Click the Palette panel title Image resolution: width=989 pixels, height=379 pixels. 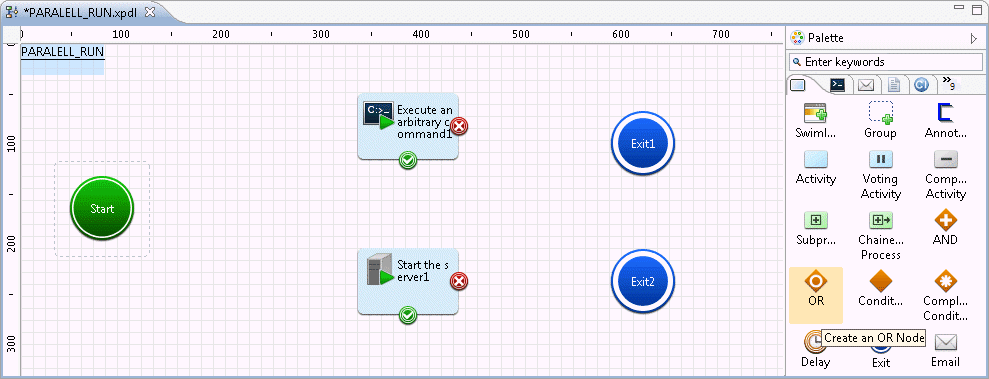(x=825, y=38)
